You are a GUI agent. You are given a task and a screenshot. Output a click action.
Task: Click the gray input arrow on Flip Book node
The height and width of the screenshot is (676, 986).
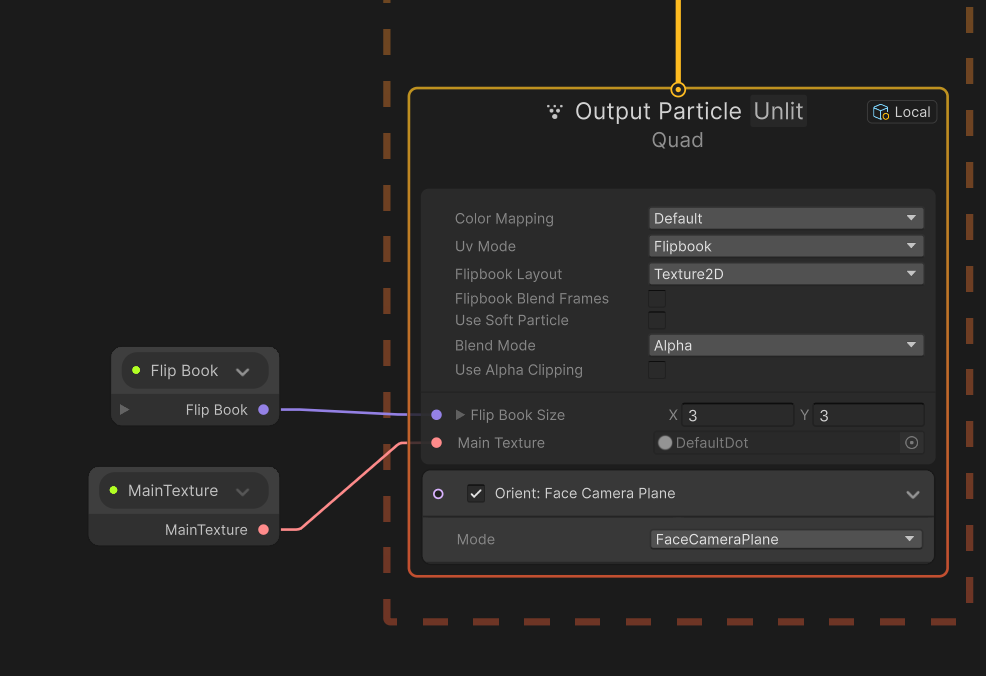123,408
